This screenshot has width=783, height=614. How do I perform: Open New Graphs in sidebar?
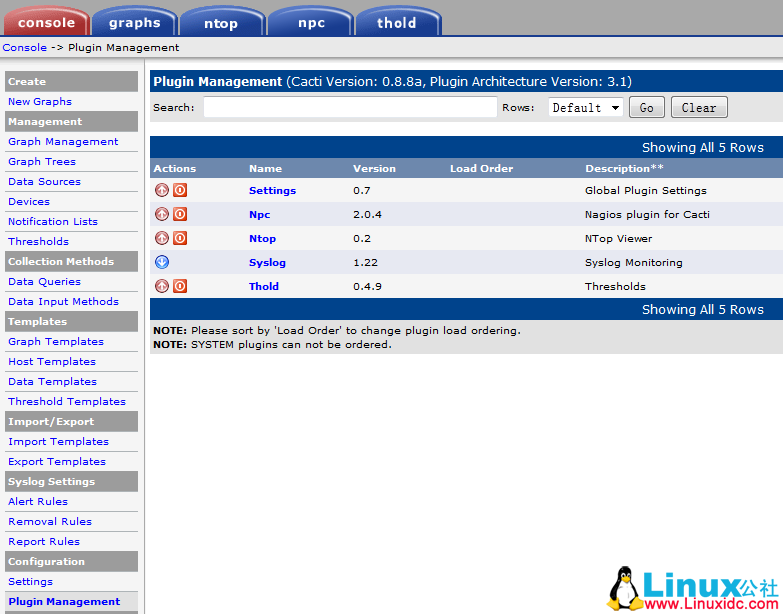40,101
